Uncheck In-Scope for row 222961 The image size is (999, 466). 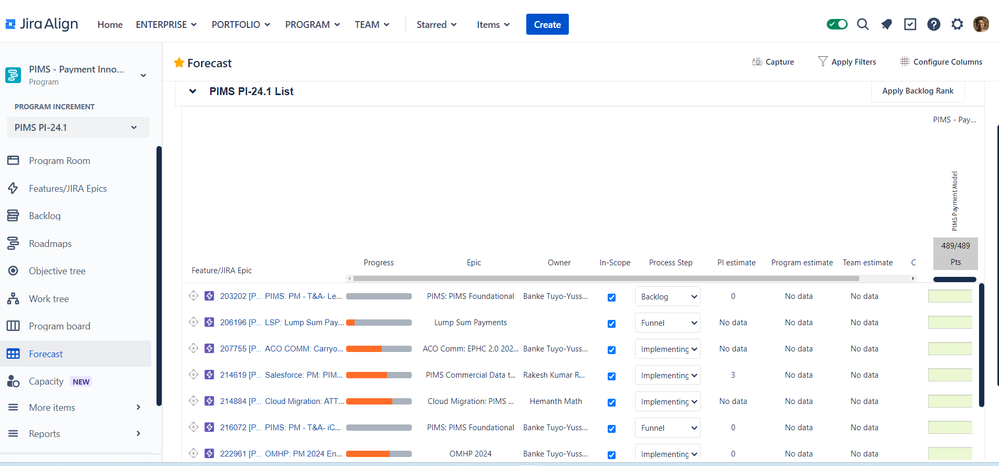(x=612, y=455)
